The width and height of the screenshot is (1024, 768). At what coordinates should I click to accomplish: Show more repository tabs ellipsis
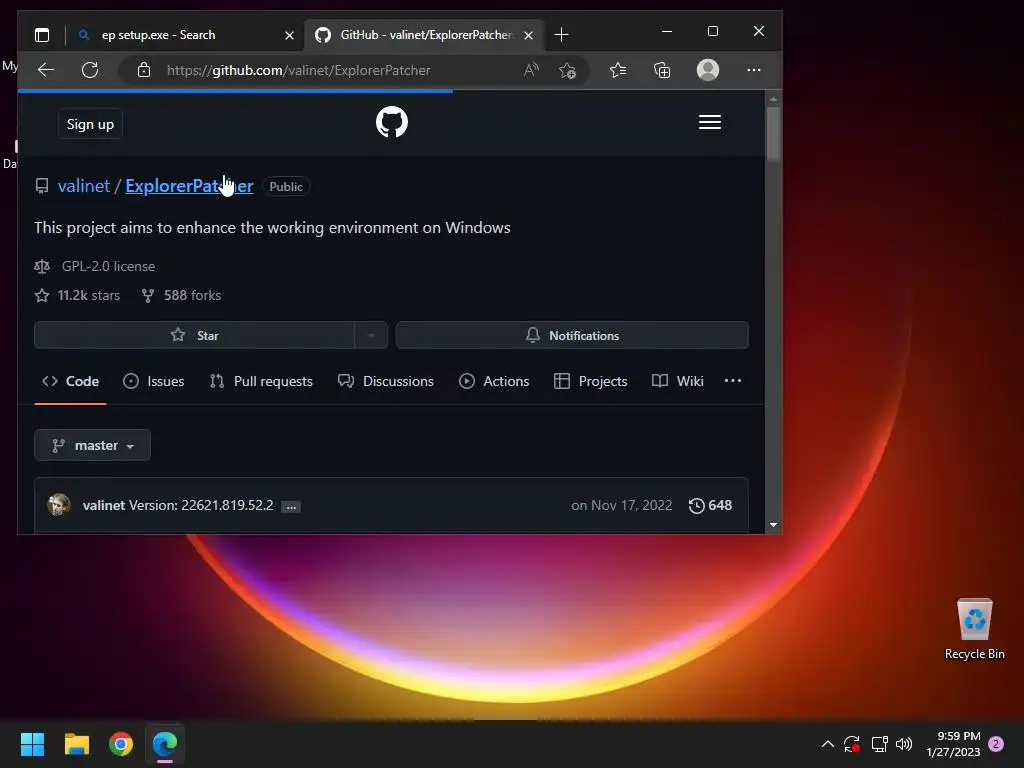(x=733, y=381)
